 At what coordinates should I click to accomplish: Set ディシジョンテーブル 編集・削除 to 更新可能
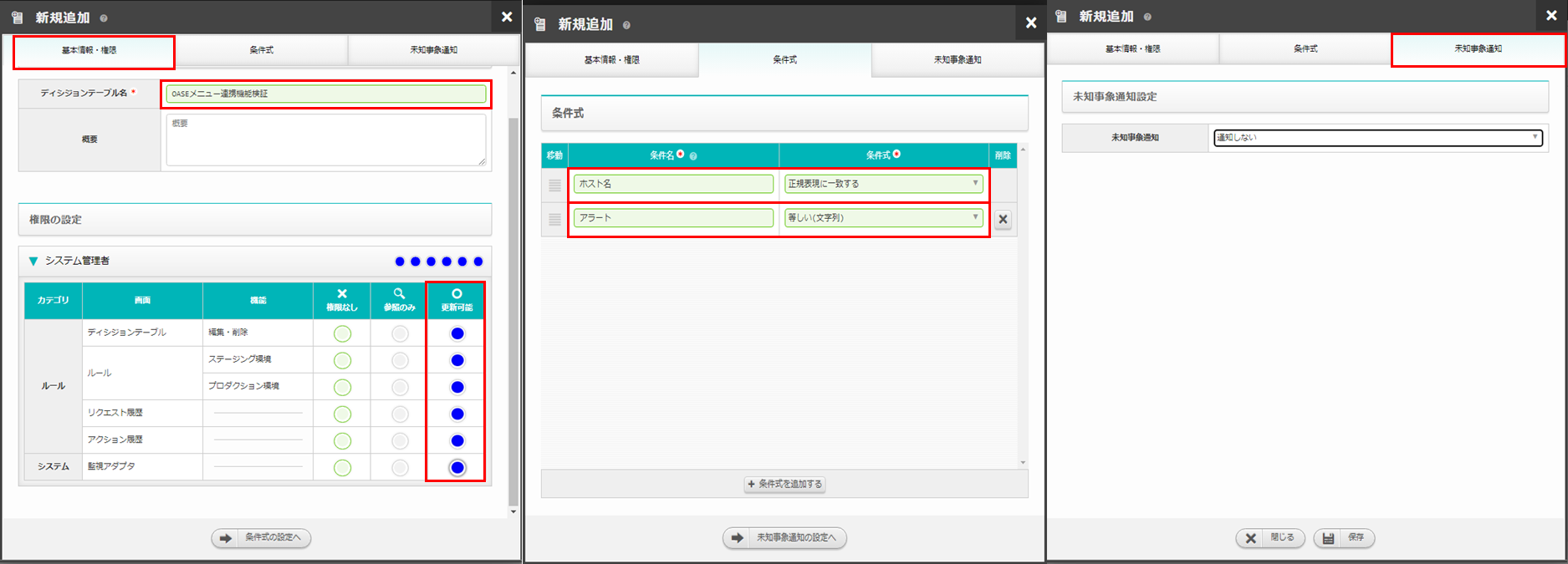click(x=457, y=333)
